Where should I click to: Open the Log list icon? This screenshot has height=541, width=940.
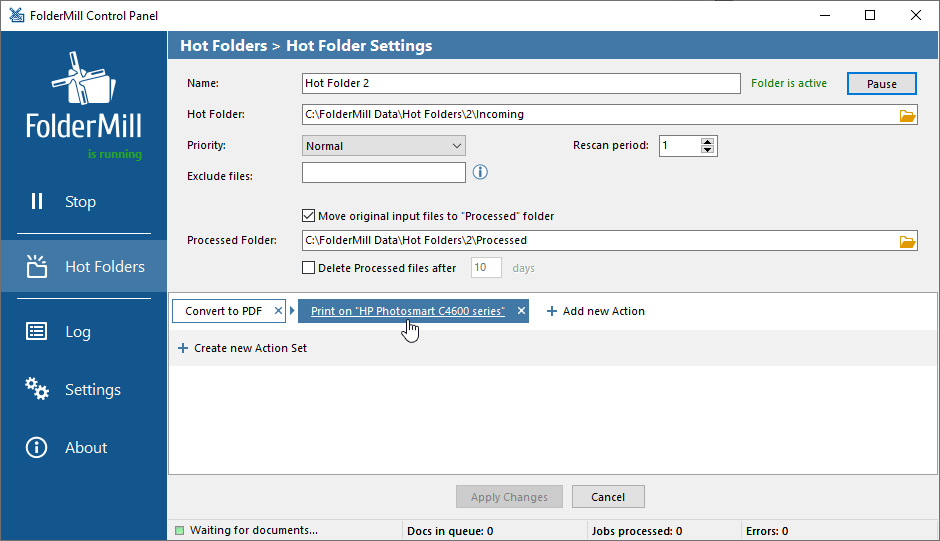click(x=37, y=331)
